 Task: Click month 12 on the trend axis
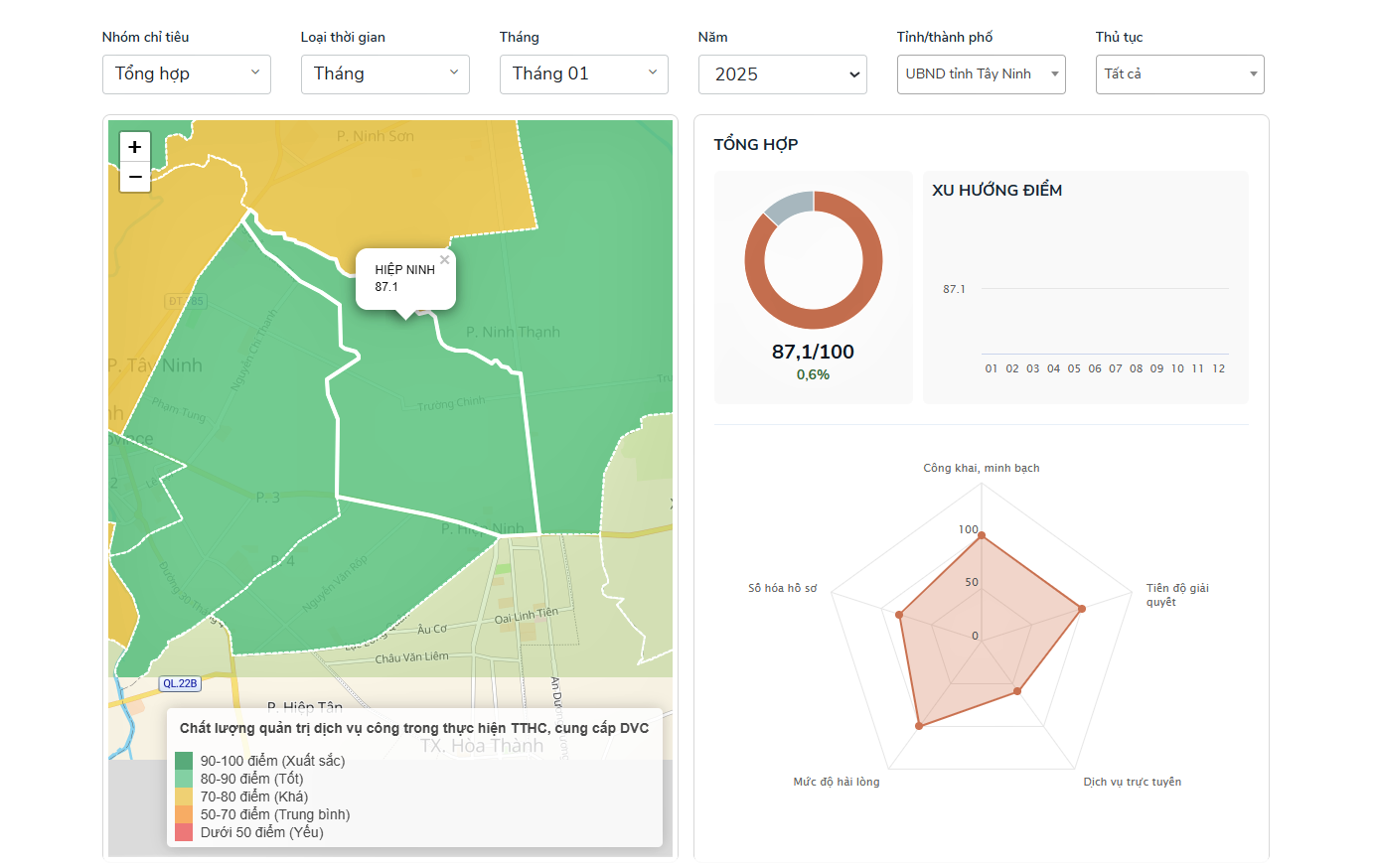(x=1219, y=368)
